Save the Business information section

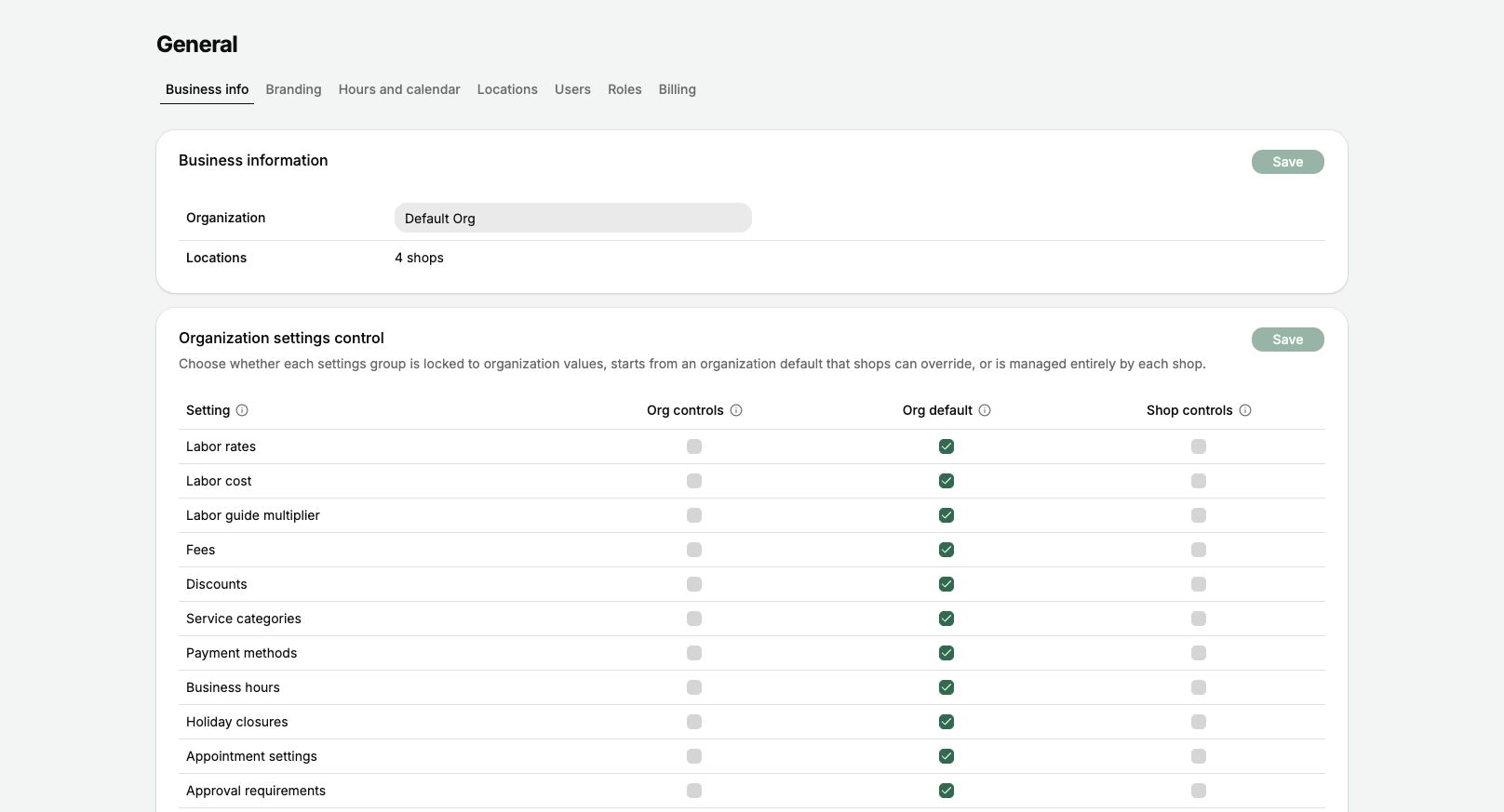click(x=1288, y=162)
